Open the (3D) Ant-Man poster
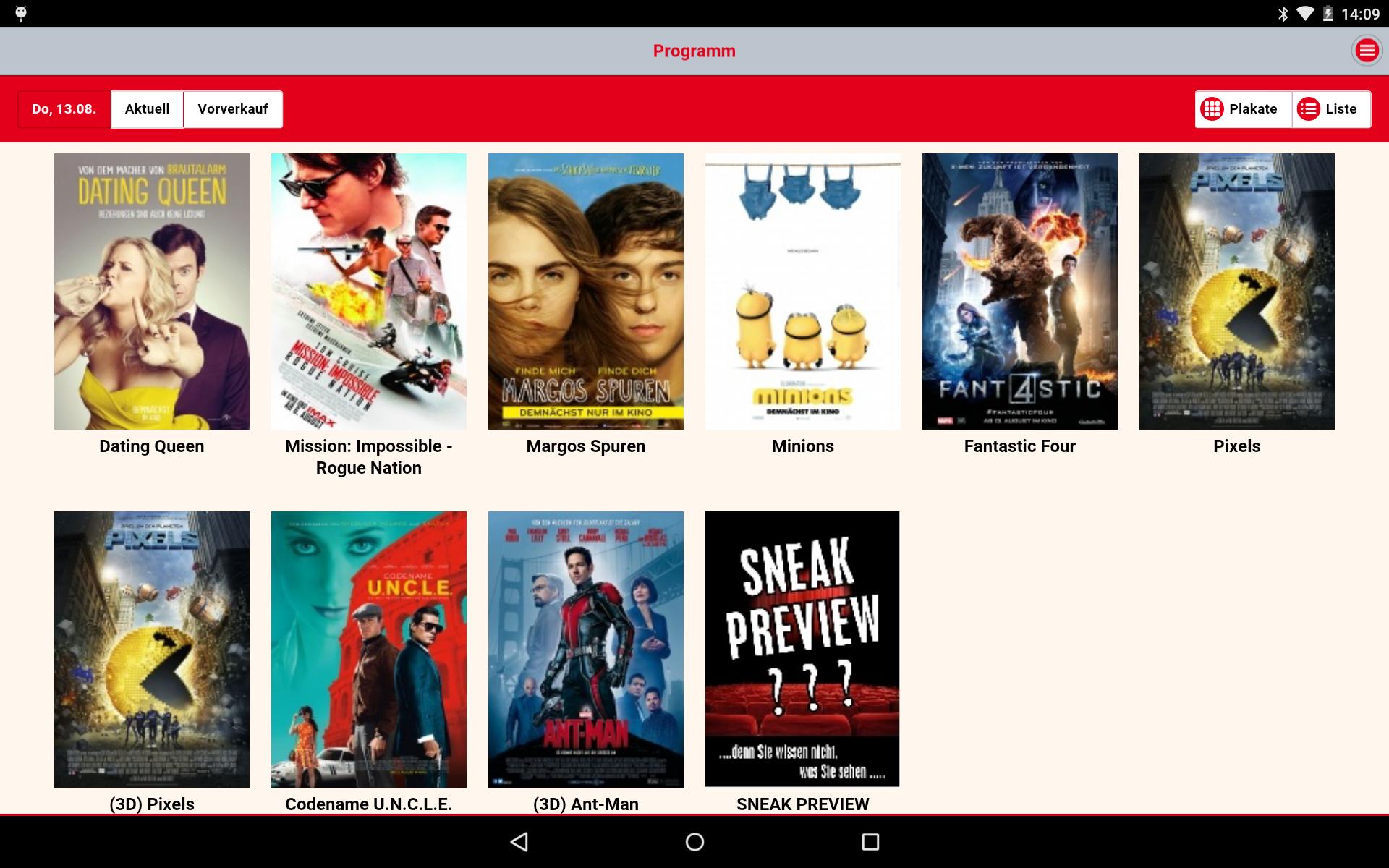This screenshot has height=868, width=1389. [x=586, y=650]
